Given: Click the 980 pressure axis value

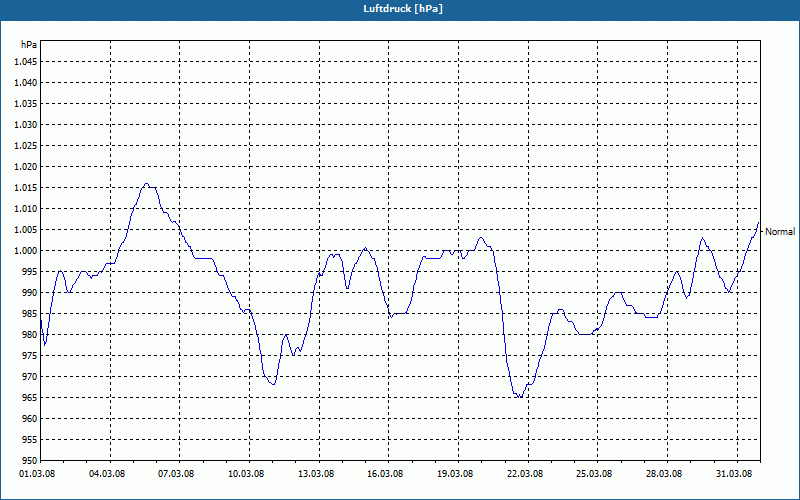Looking at the screenshot, I should pos(30,335).
